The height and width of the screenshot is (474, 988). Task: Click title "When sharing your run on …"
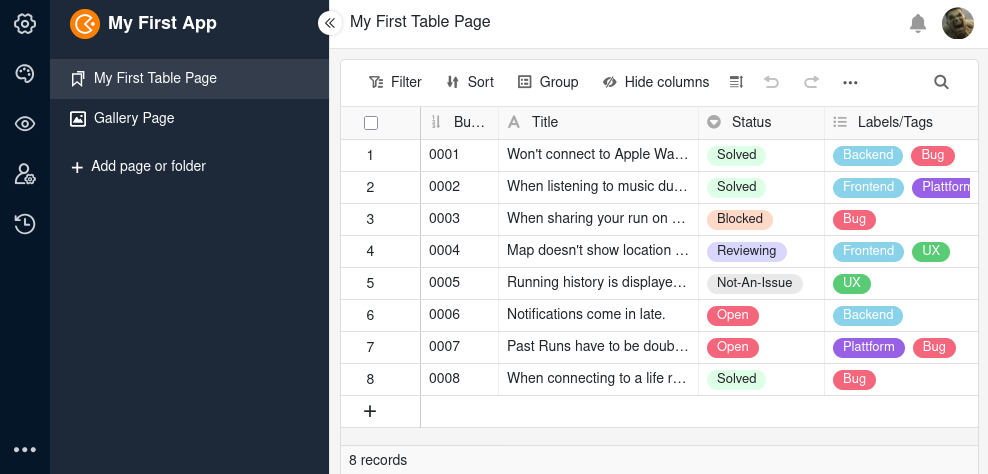click(597, 219)
